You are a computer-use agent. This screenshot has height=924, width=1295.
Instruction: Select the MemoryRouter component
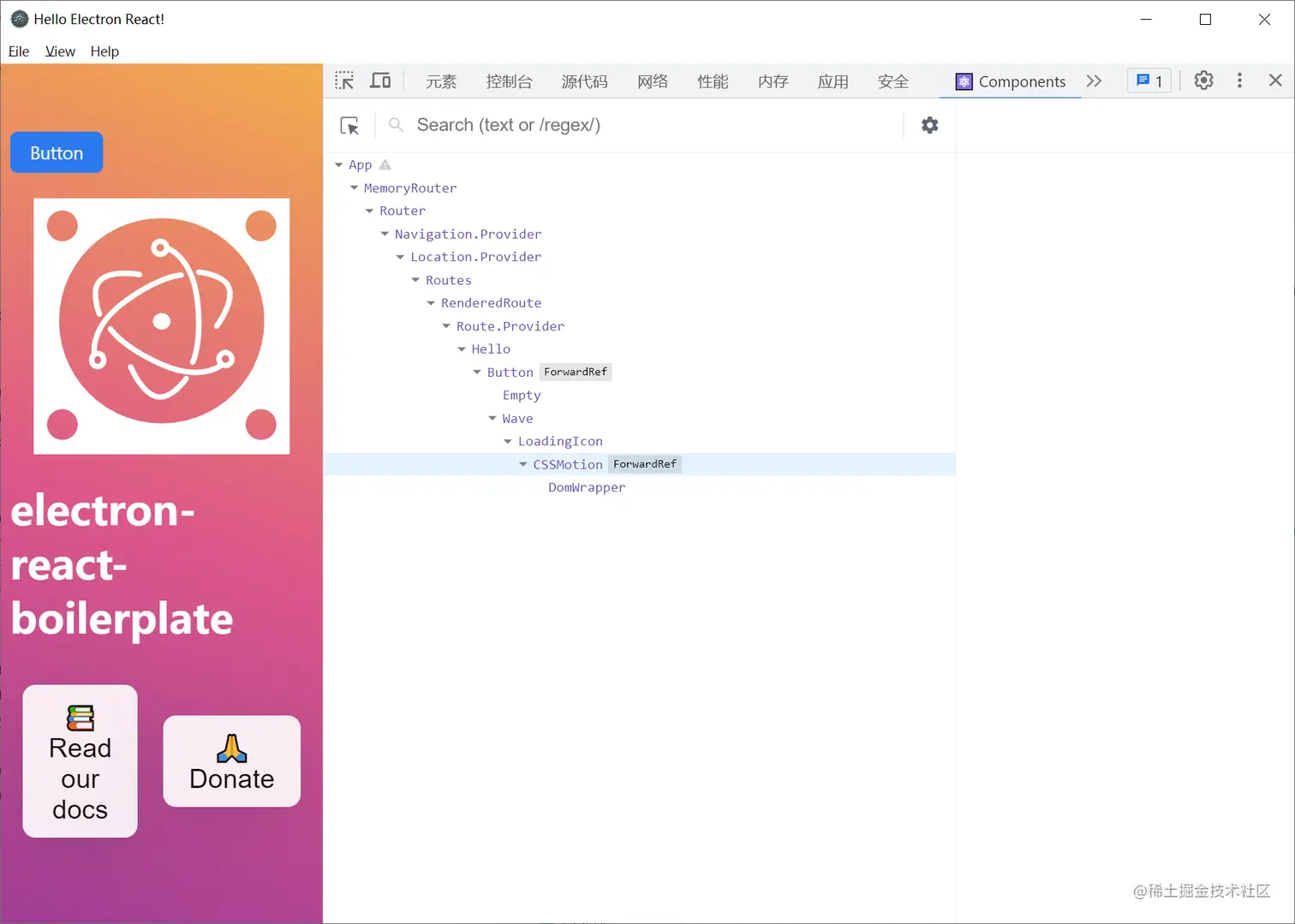pos(410,188)
